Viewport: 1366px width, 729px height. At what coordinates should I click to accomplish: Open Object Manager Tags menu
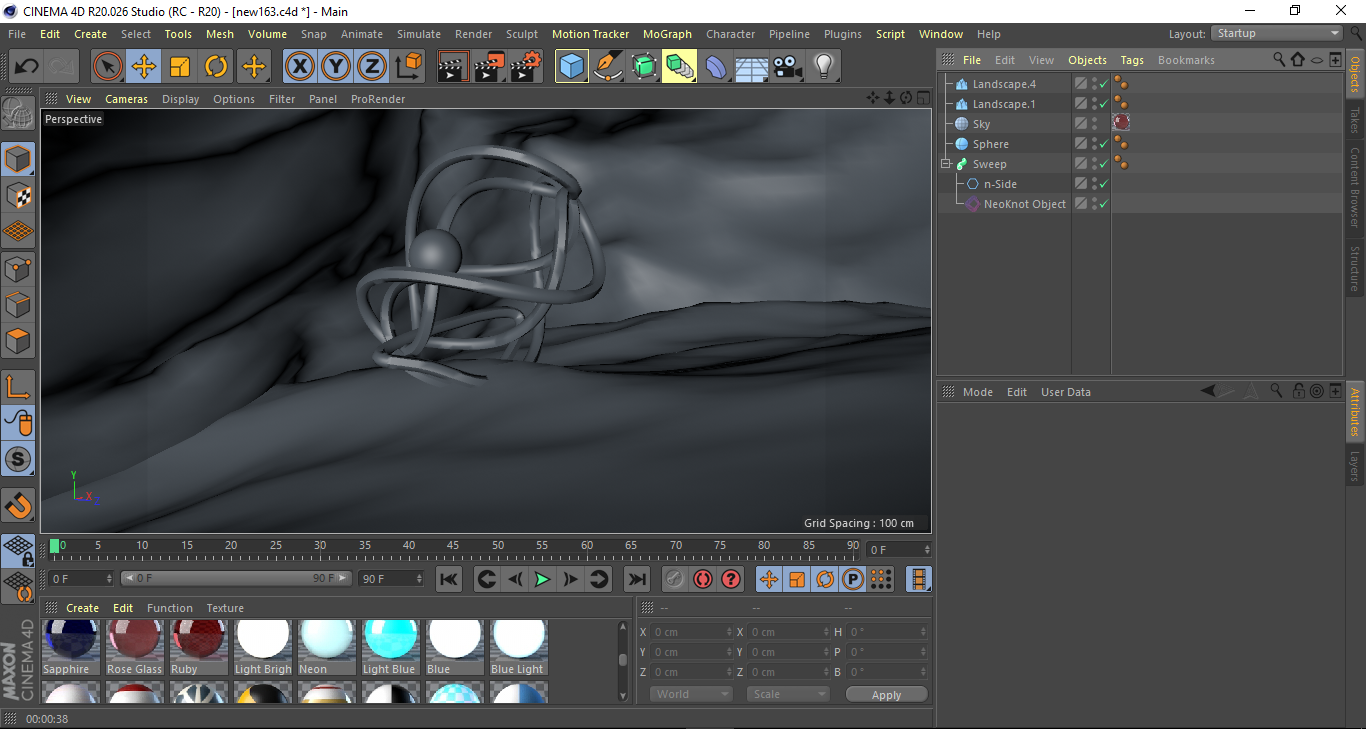[1132, 60]
